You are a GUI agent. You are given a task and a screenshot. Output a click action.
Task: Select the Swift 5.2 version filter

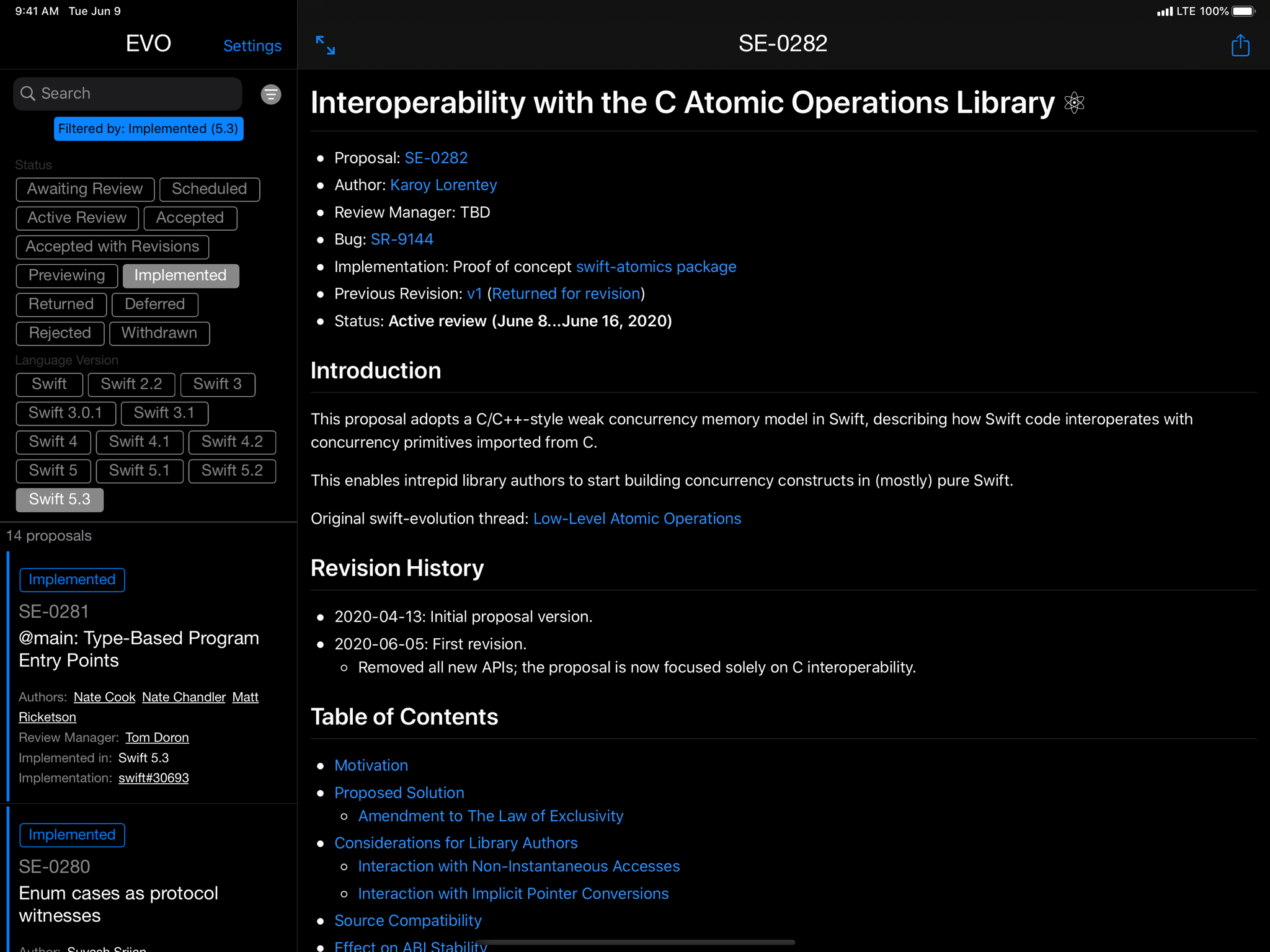(233, 471)
